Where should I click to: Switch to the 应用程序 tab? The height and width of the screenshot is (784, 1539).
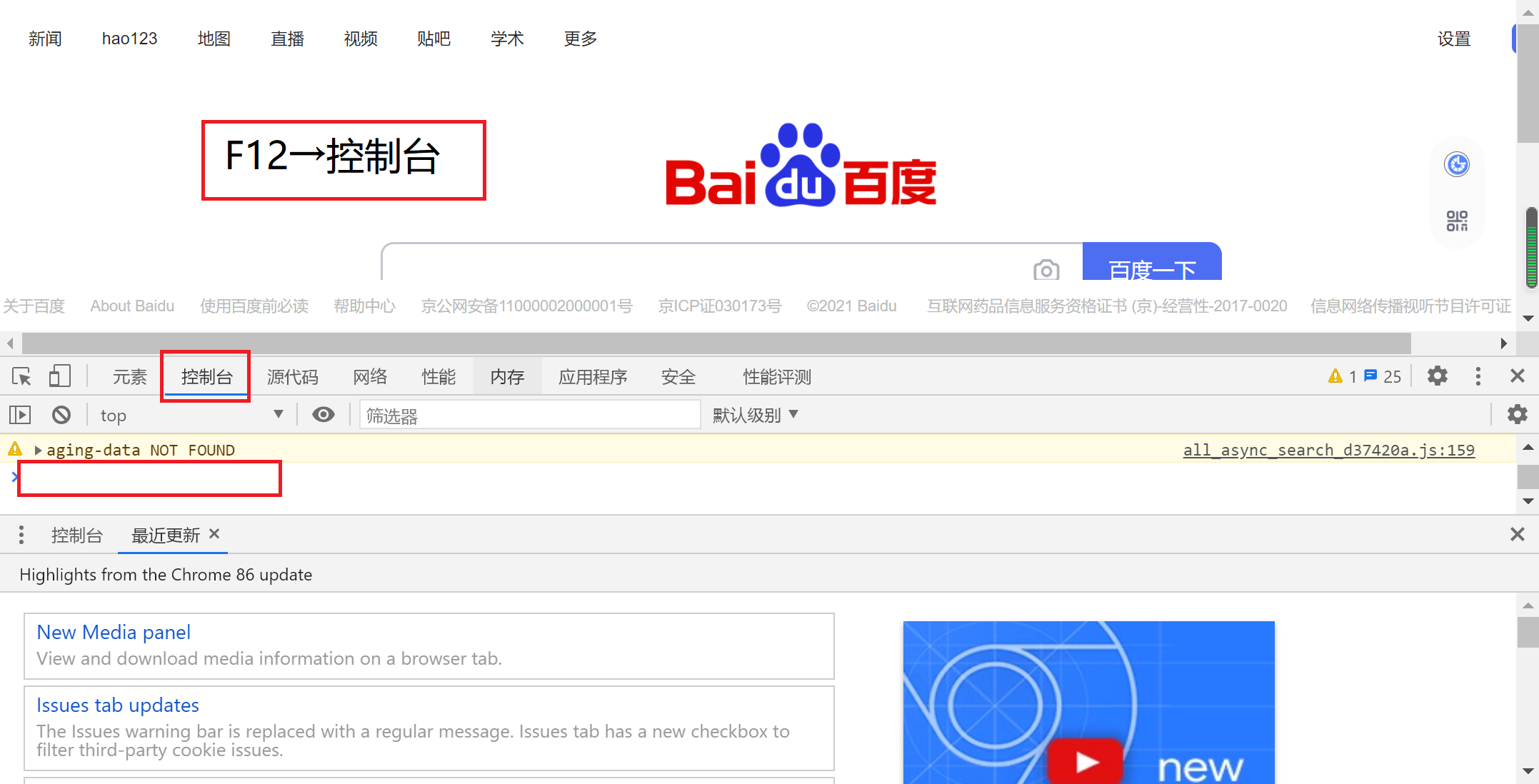(x=593, y=376)
